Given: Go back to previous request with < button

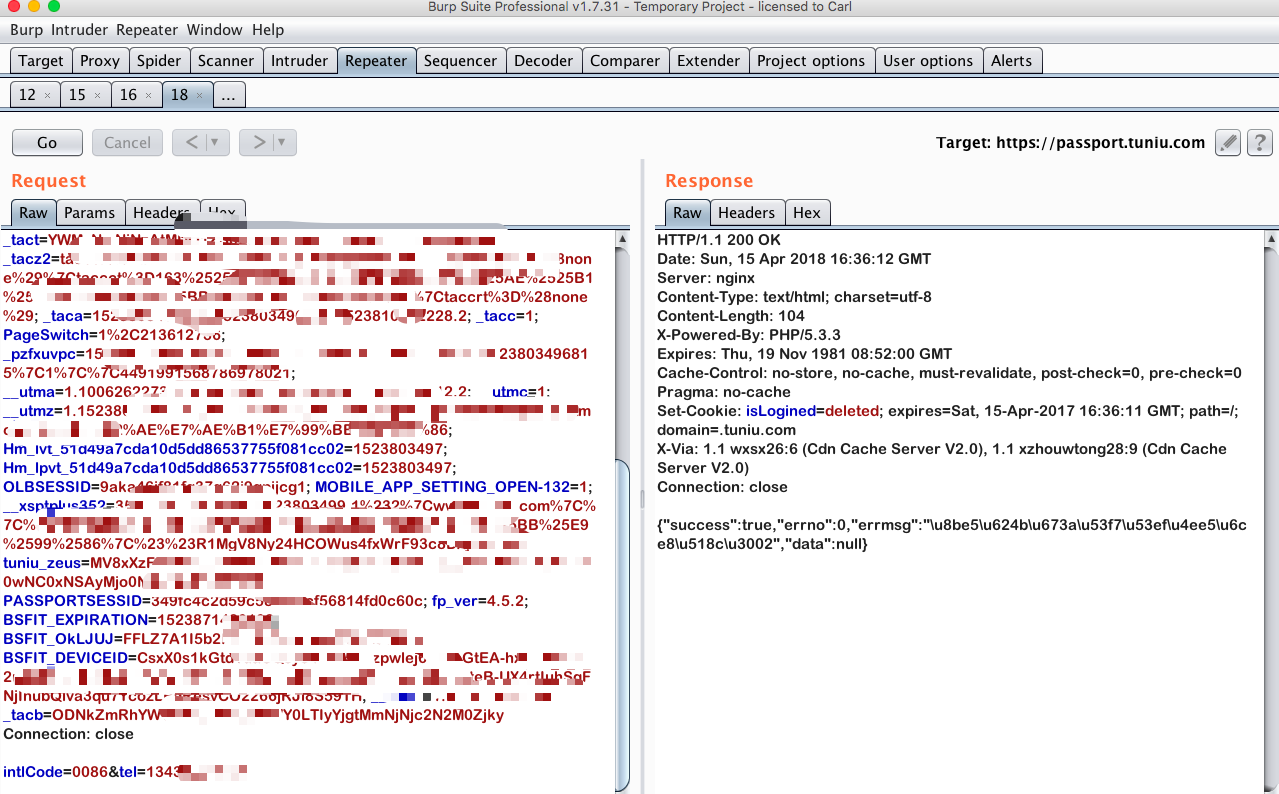Looking at the screenshot, I should coord(191,142).
